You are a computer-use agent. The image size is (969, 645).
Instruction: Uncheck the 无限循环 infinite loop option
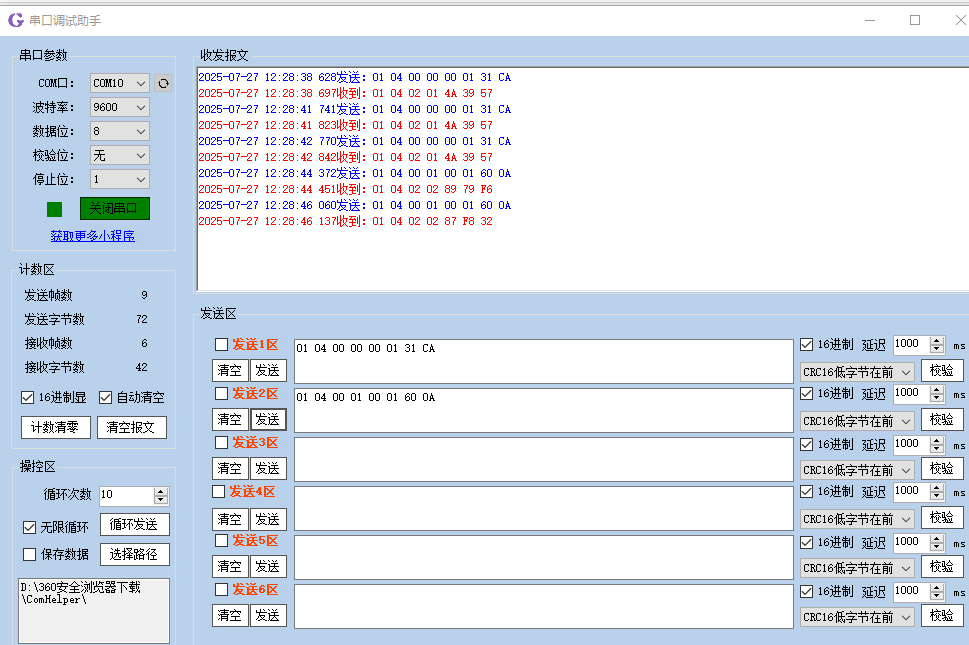(29, 526)
